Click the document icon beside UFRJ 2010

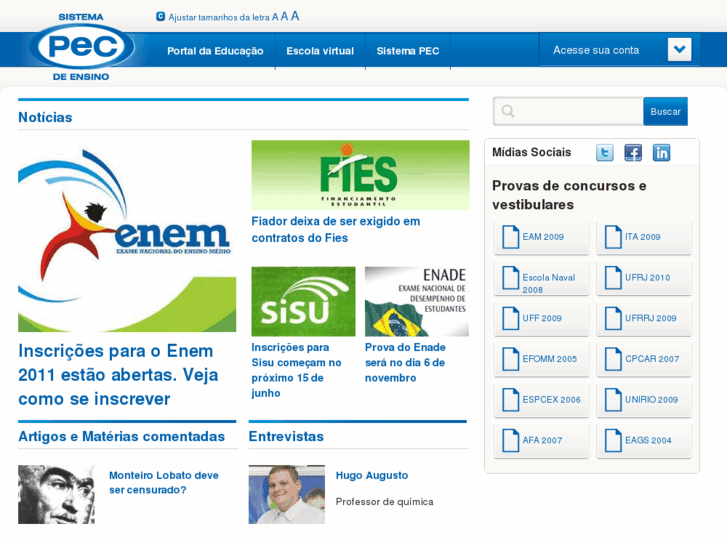tap(613, 278)
